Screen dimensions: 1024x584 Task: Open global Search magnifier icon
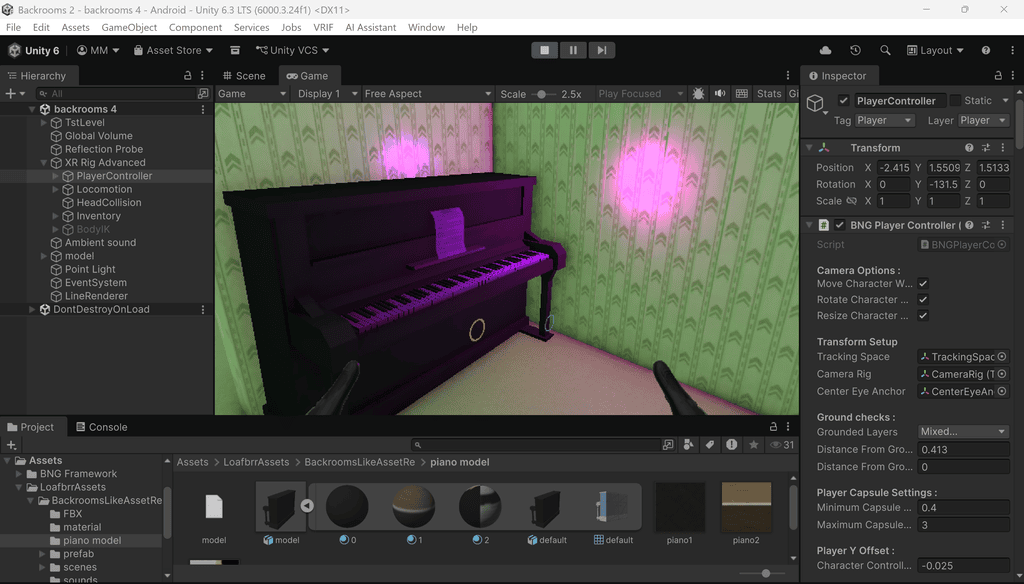point(885,50)
